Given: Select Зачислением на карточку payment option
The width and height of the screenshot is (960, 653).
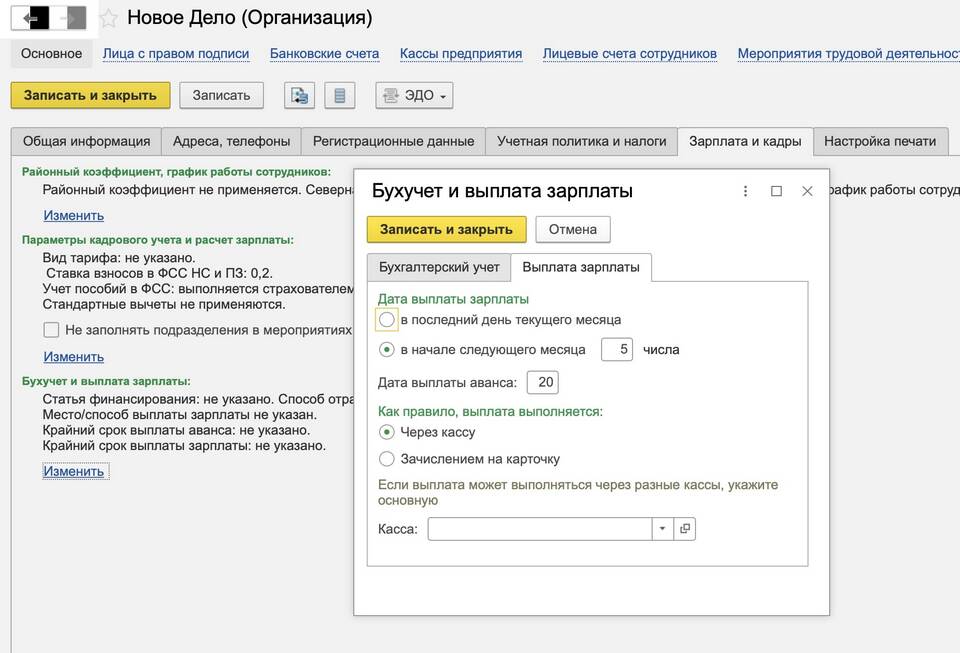Looking at the screenshot, I should 387,459.
